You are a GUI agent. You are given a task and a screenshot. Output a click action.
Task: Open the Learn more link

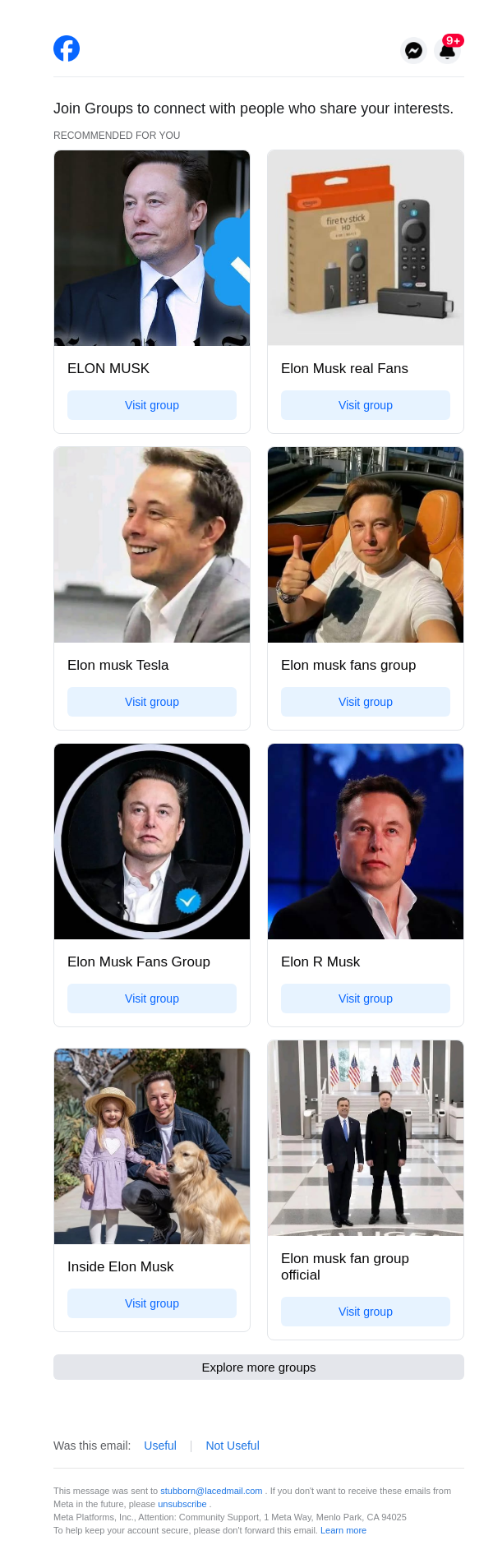point(343,1530)
